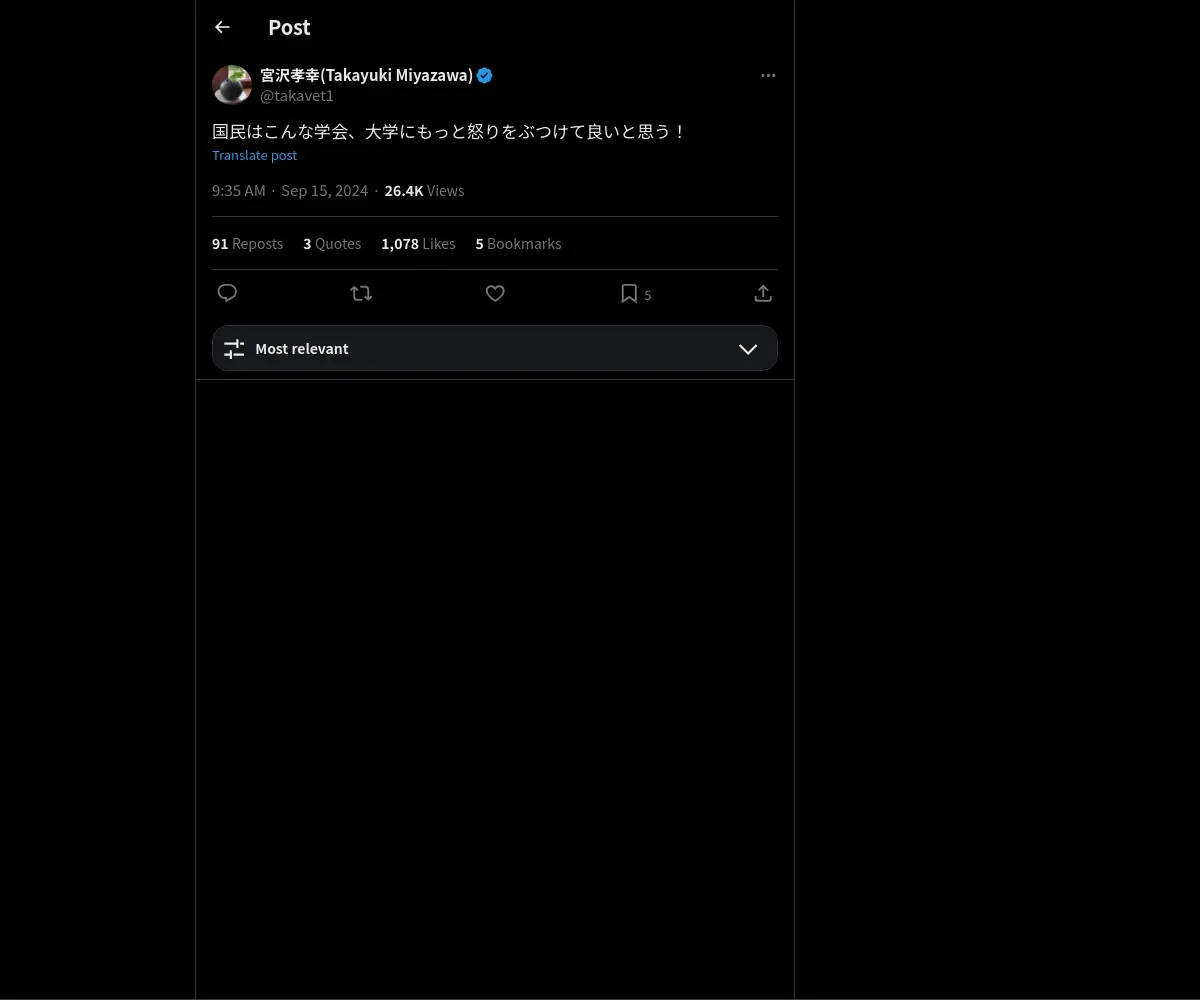Click the blue verified badge
The width and height of the screenshot is (1200, 1000).
485,75
